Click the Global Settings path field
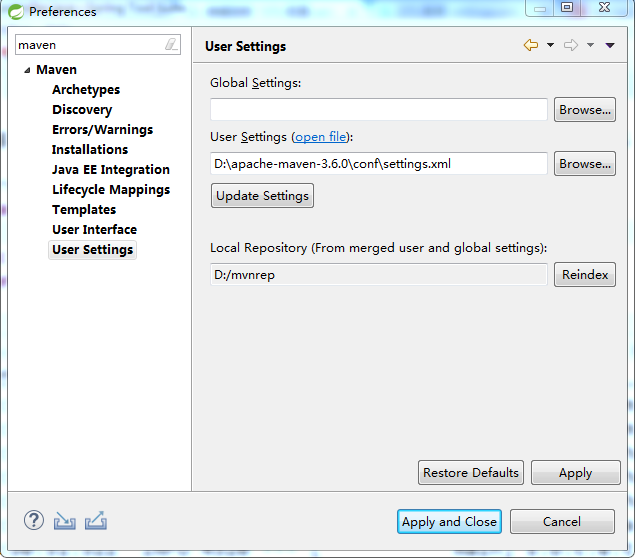Viewport: 635px width, 558px height. click(x=379, y=109)
